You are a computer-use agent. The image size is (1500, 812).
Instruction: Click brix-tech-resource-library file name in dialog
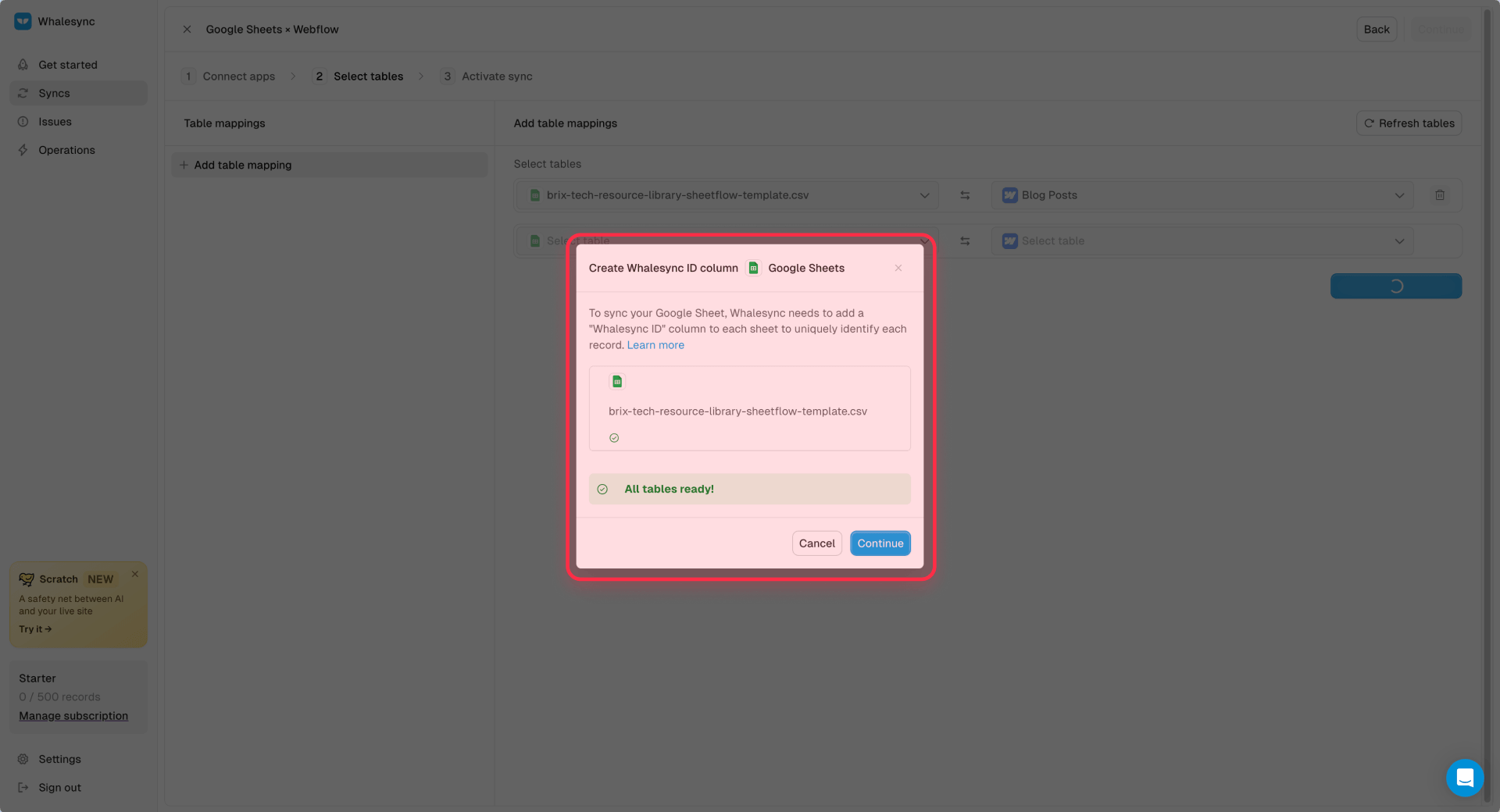click(737, 411)
